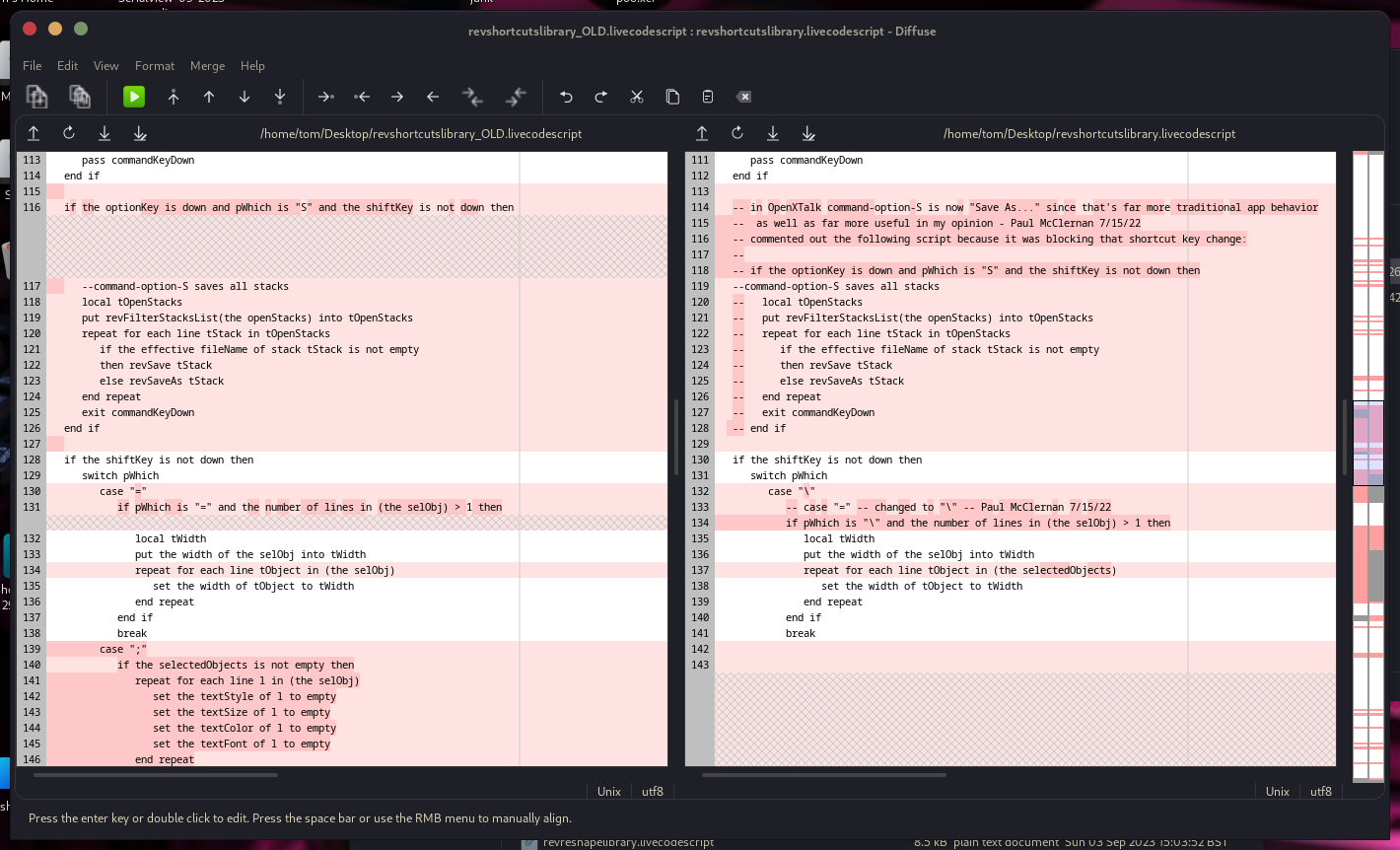
Task: Open a new 2-way file merge
Action: (36, 96)
